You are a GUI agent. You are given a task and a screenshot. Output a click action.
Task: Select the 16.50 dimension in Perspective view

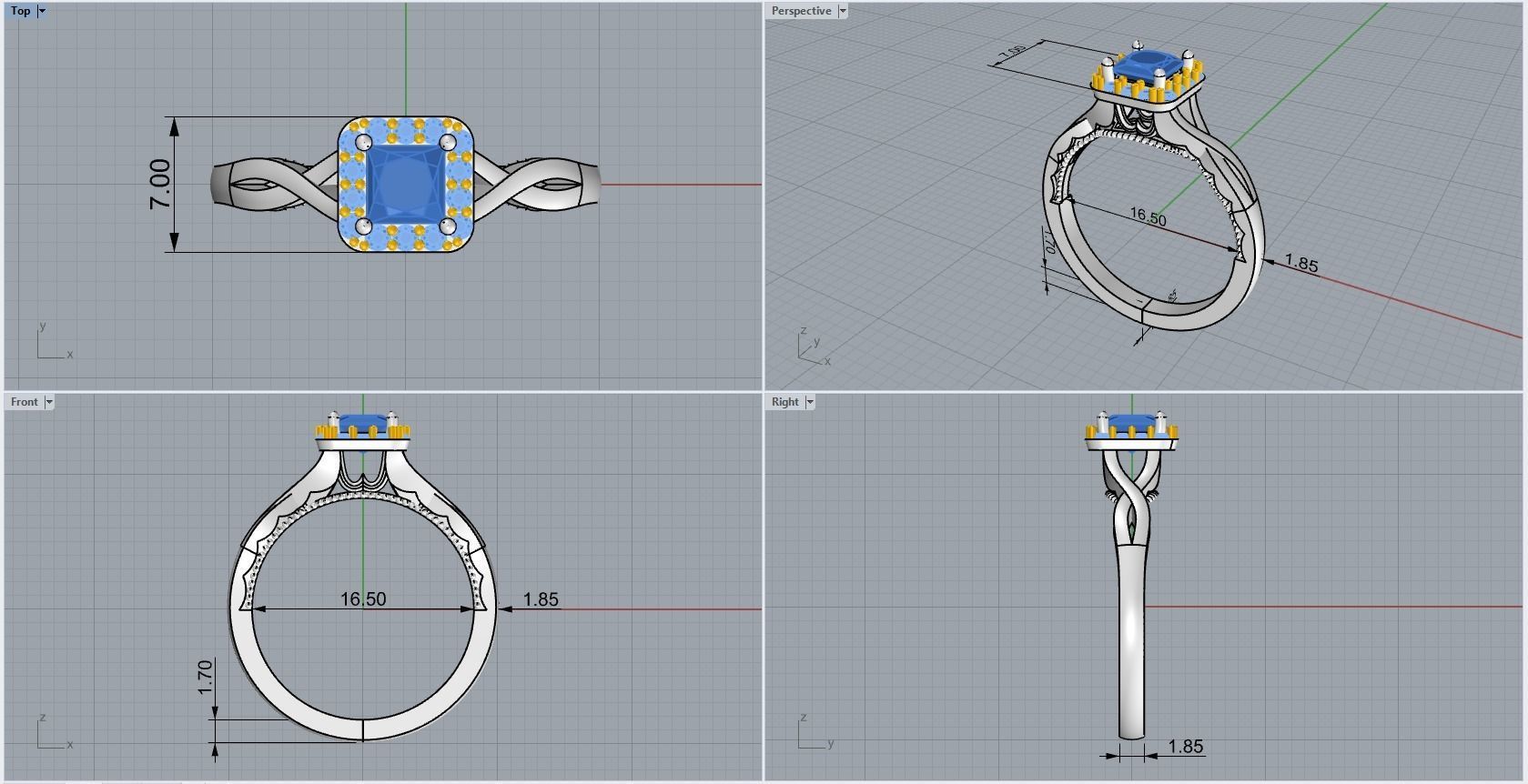click(1148, 217)
